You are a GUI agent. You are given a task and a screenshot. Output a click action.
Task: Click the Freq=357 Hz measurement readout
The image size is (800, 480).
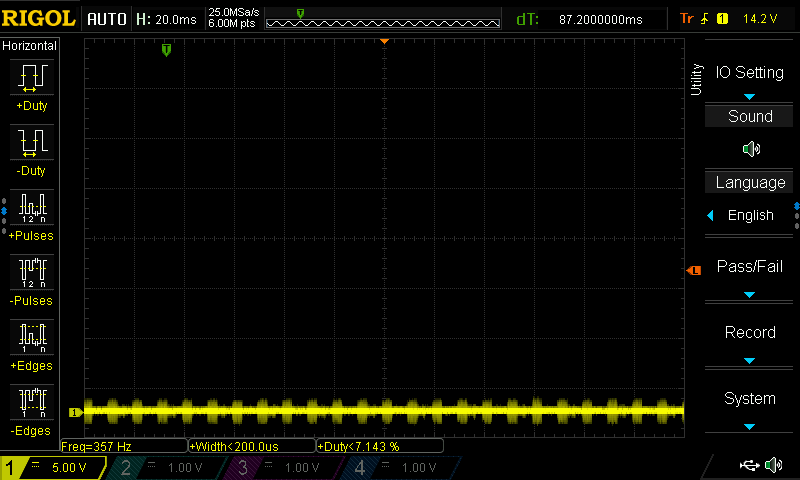pos(124,446)
